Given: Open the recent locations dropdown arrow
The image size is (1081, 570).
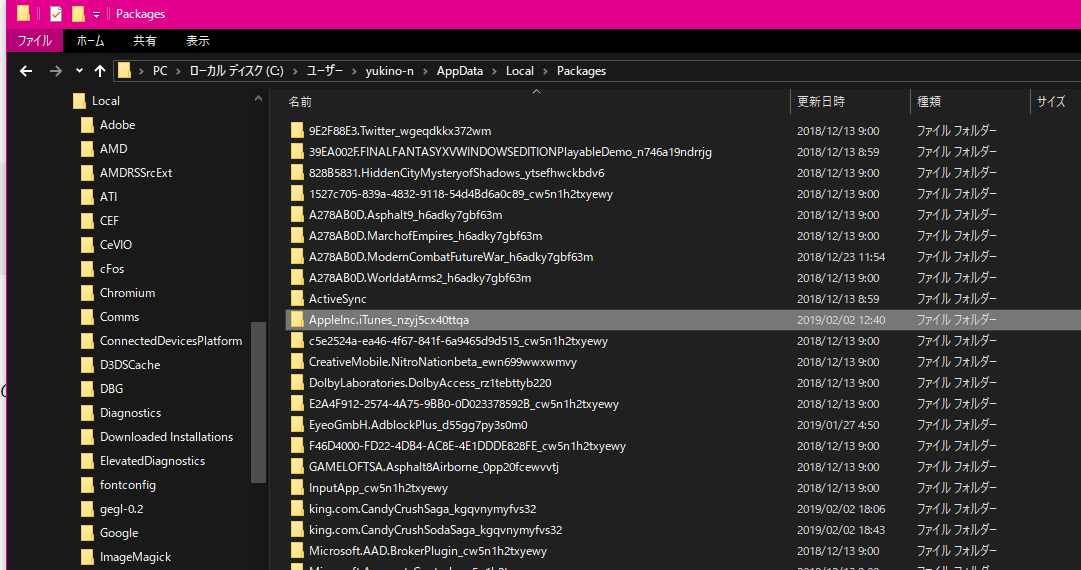Looking at the screenshot, I should point(79,71).
